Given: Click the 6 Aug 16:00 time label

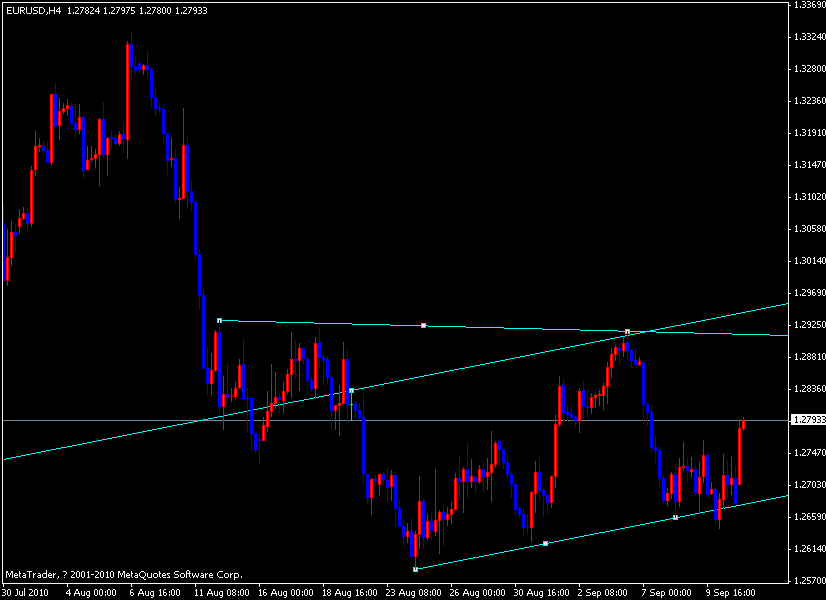Looking at the screenshot, I should pos(155,593).
